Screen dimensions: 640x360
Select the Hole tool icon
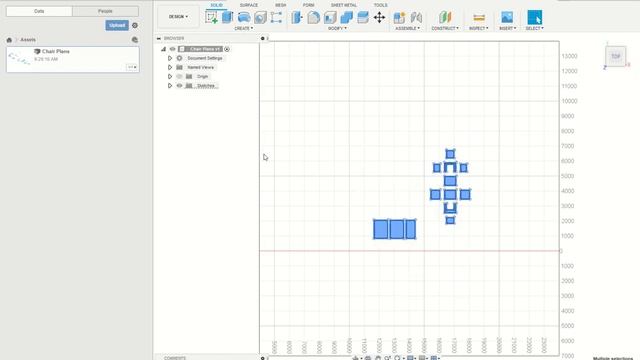tap(260, 17)
